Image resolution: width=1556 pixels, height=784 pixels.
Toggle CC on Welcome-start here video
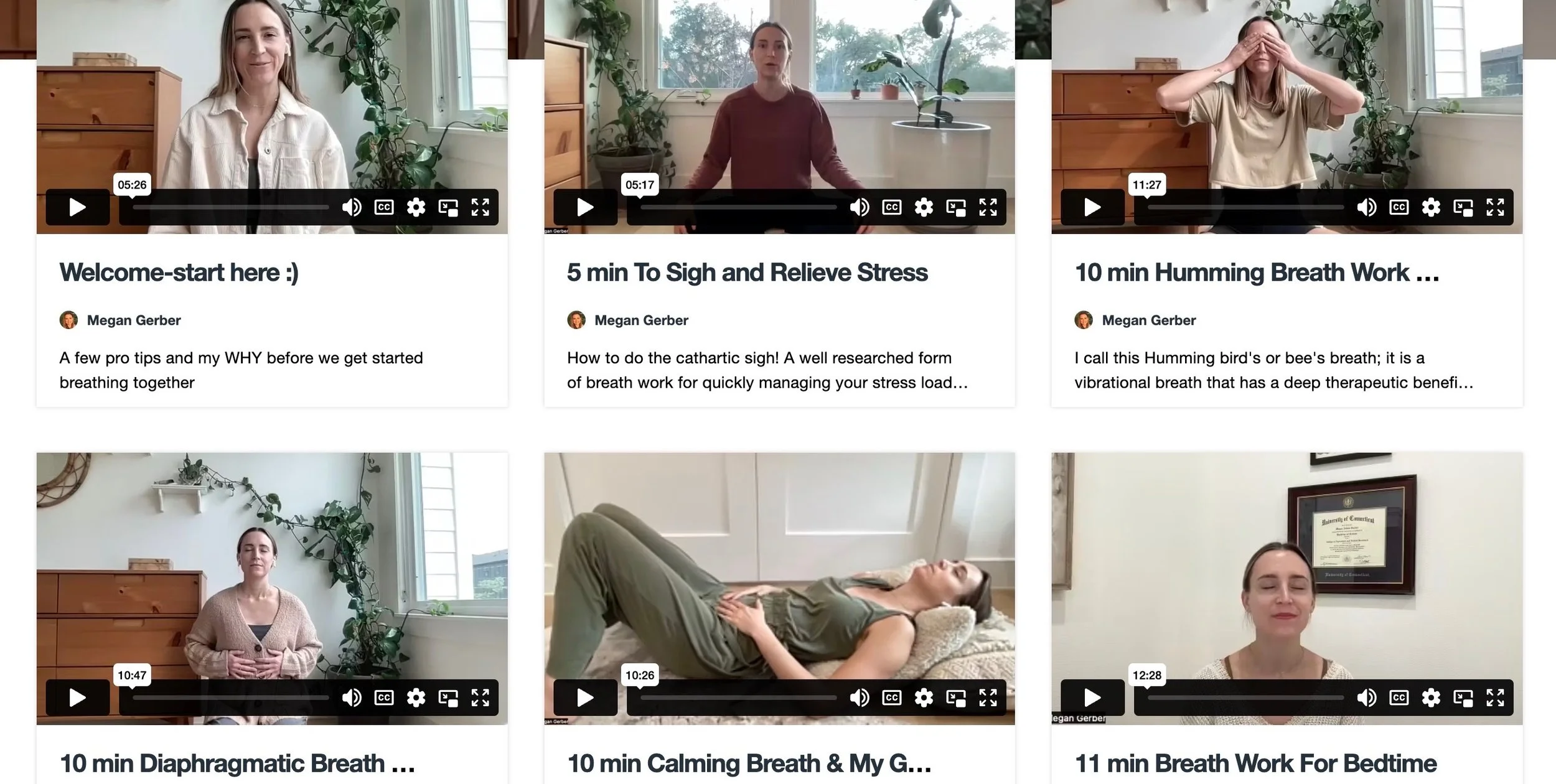point(383,207)
